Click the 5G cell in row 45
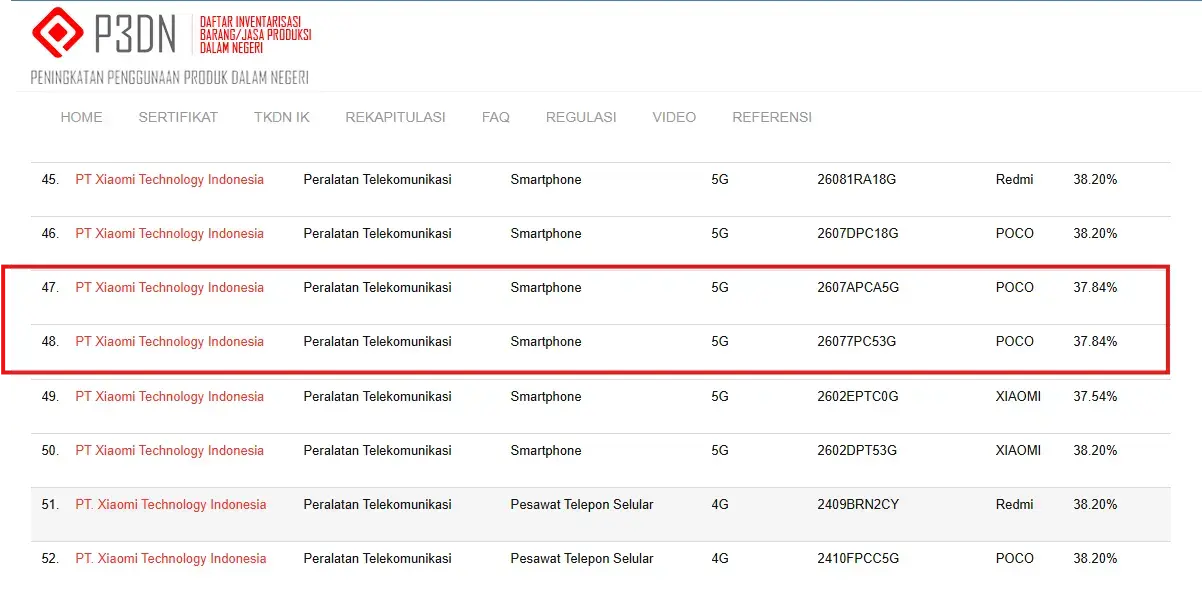 720,180
